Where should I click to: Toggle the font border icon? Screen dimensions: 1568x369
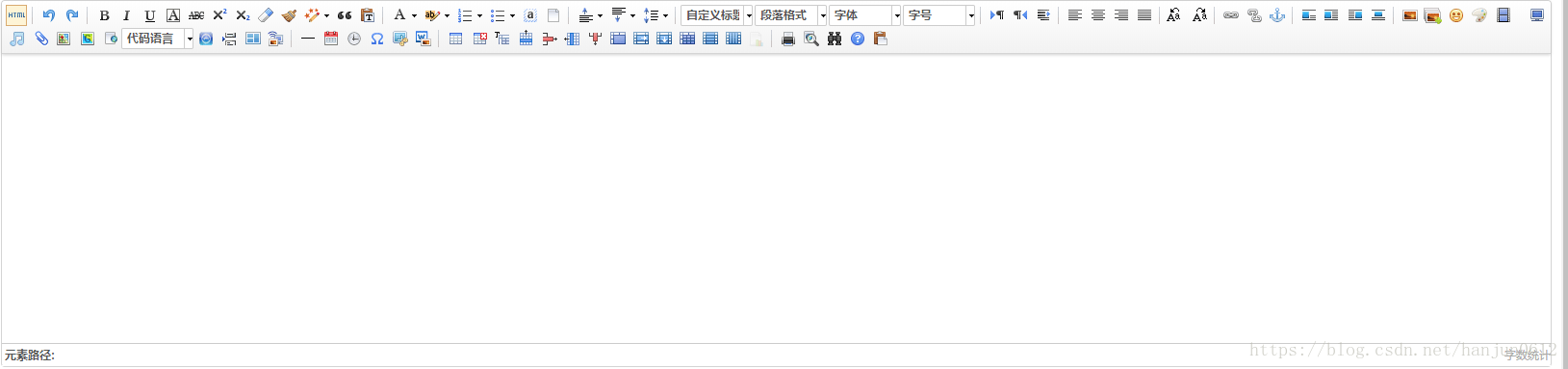173,15
